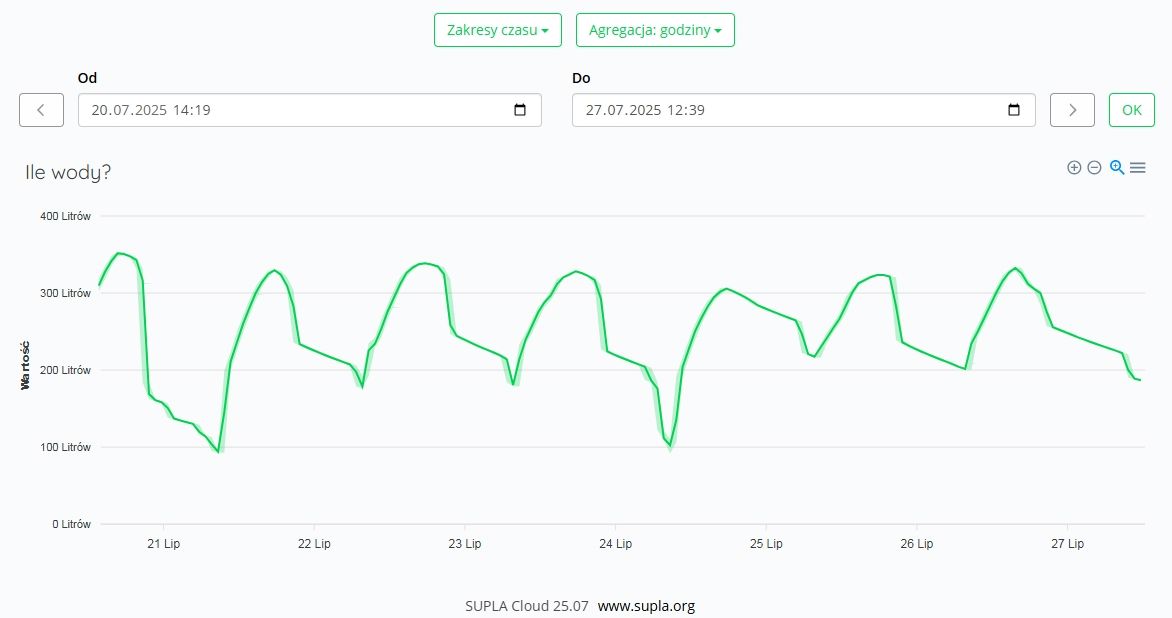Click the 27 Lip axis label

tap(1067, 543)
